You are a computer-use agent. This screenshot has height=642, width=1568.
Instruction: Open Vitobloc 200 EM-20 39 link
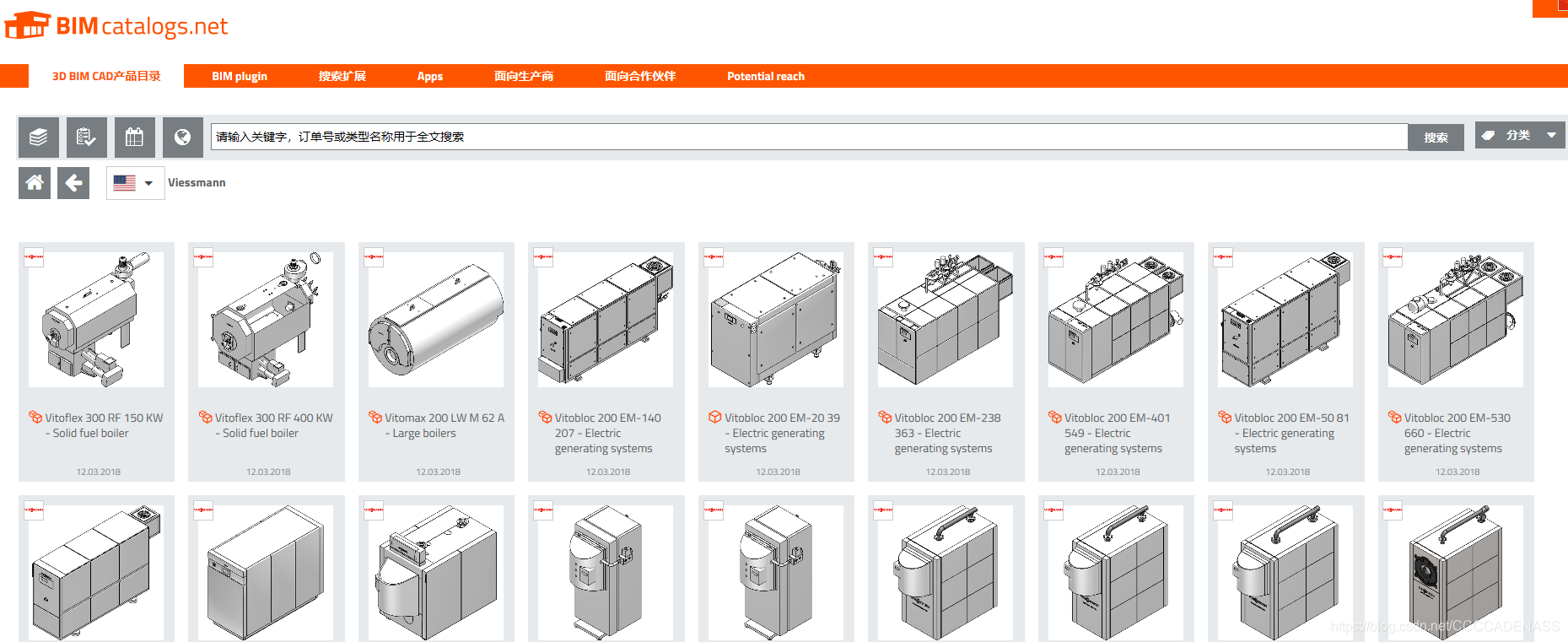(x=782, y=433)
